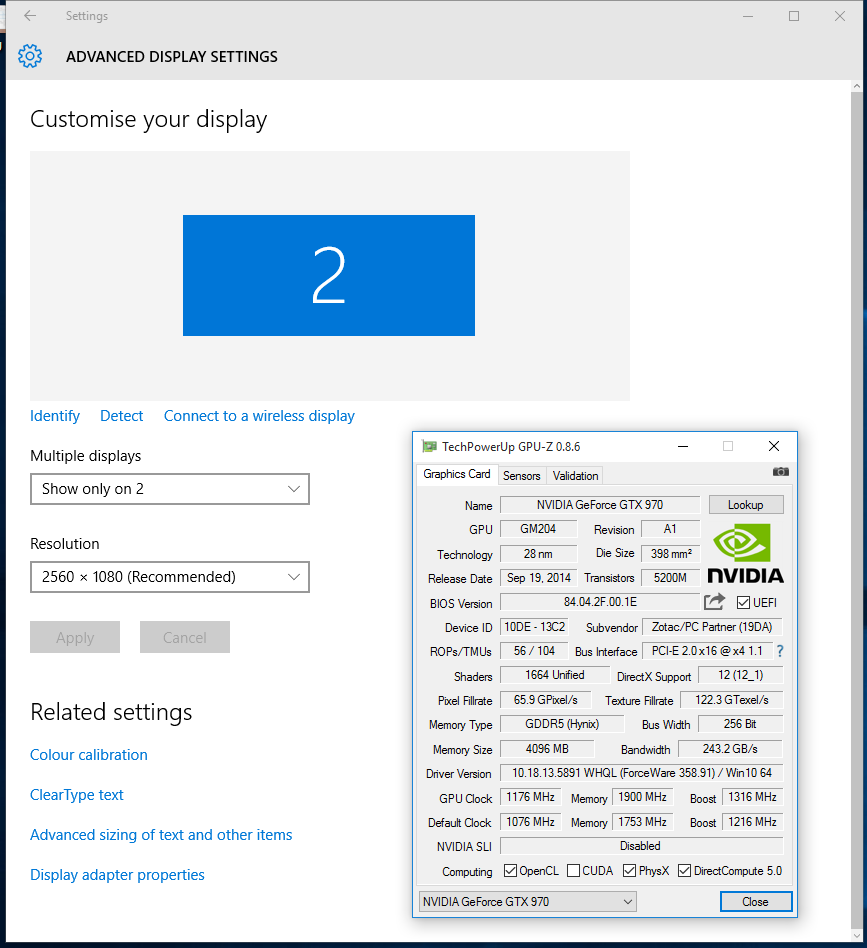Click the GPU-Z title bar app icon
The width and height of the screenshot is (867, 948).
pos(429,446)
